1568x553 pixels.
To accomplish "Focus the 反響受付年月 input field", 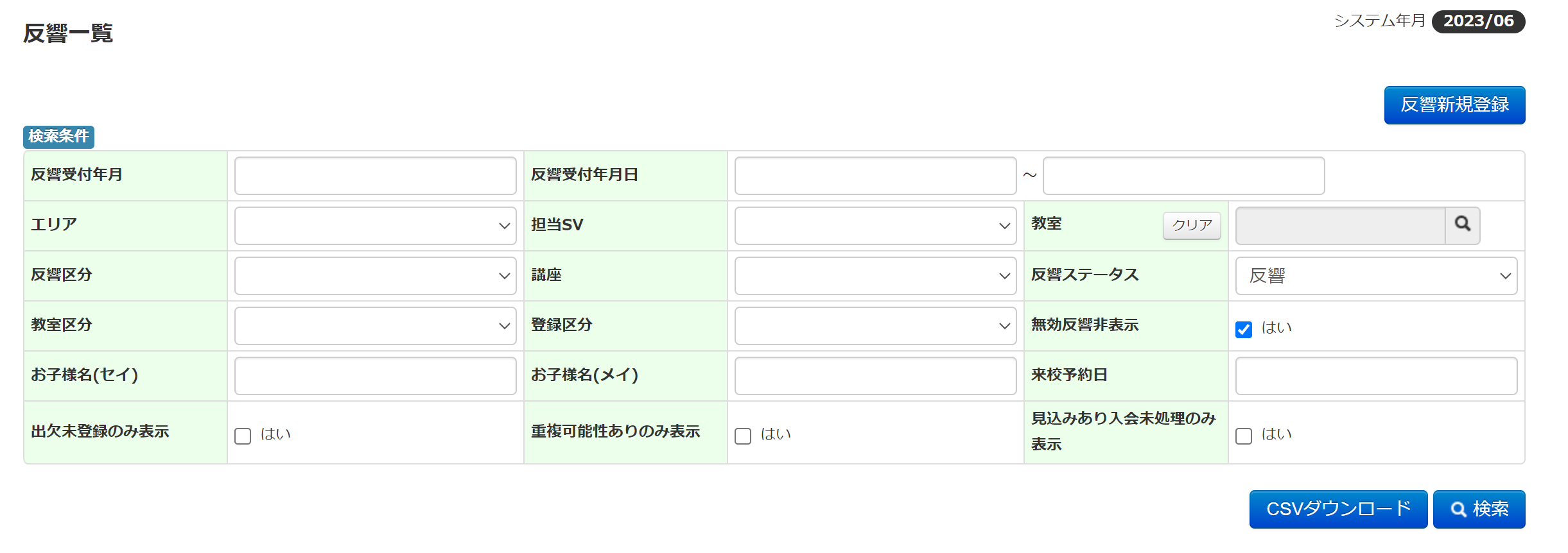I will coord(375,175).
